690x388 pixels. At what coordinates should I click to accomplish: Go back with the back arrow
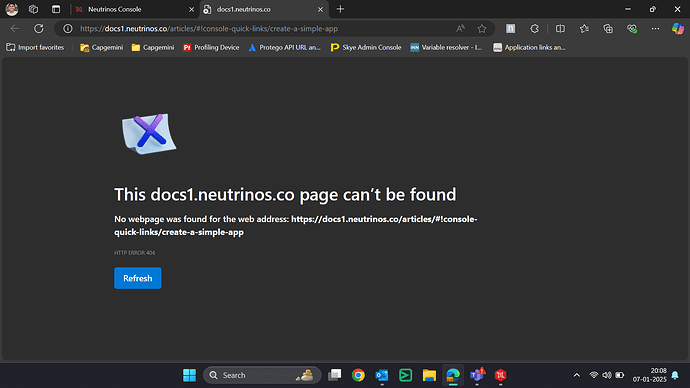pos(15,29)
